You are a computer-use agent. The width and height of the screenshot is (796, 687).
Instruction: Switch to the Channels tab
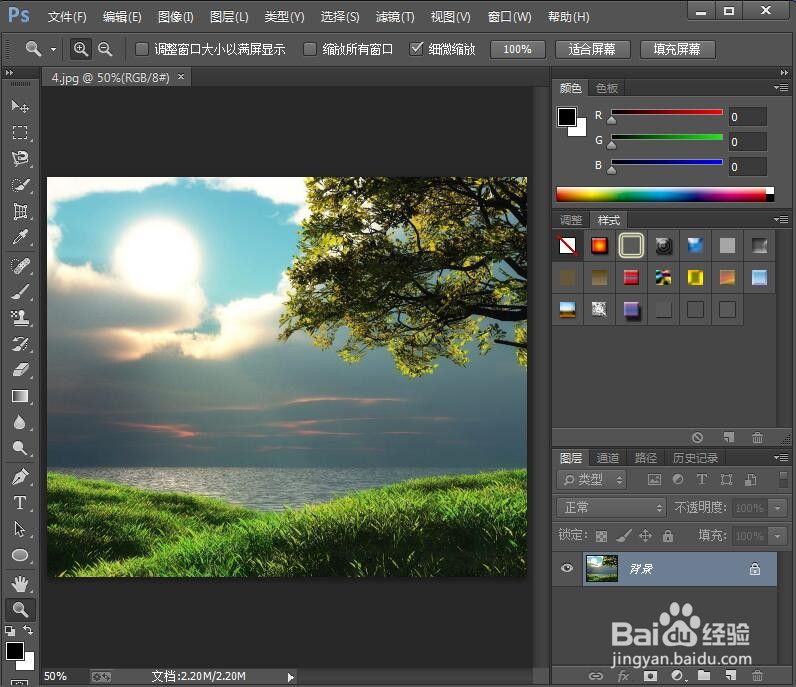[608, 458]
